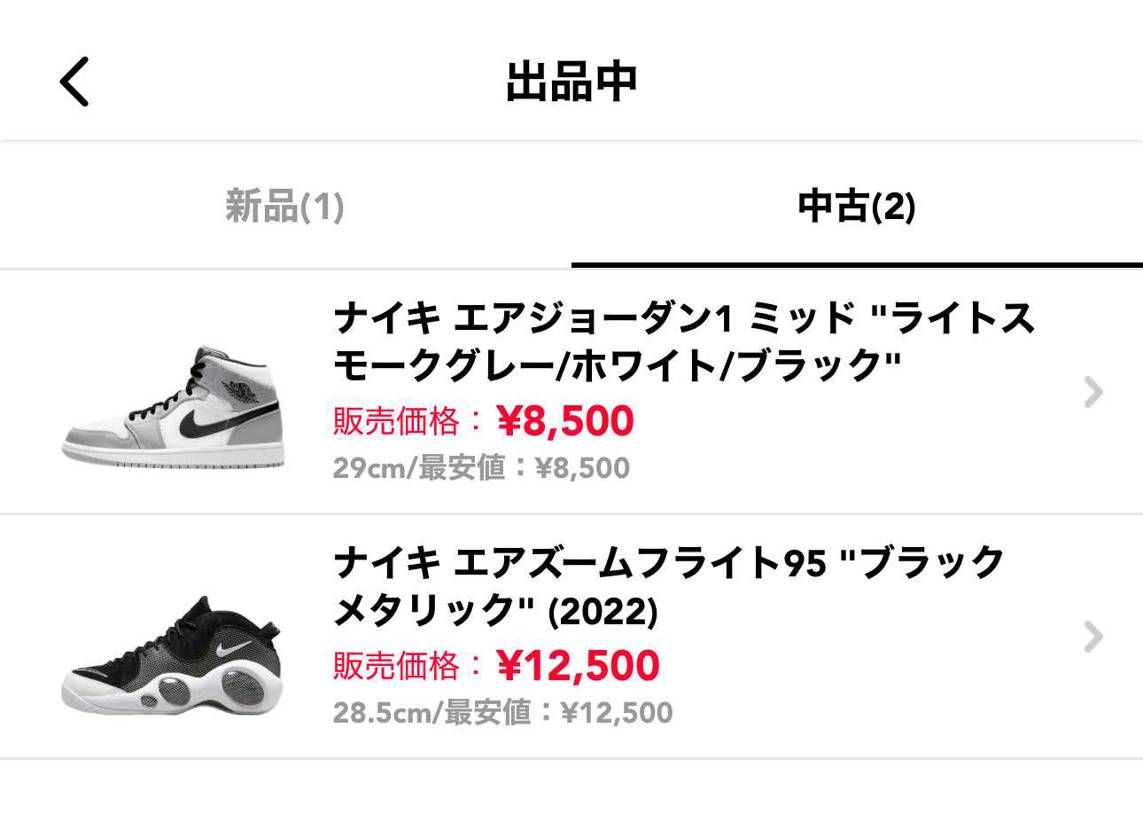Click black underline indicator beneath 中古 tab
The height and width of the screenshot is (830, 1143).
click(x=857, y=265)
